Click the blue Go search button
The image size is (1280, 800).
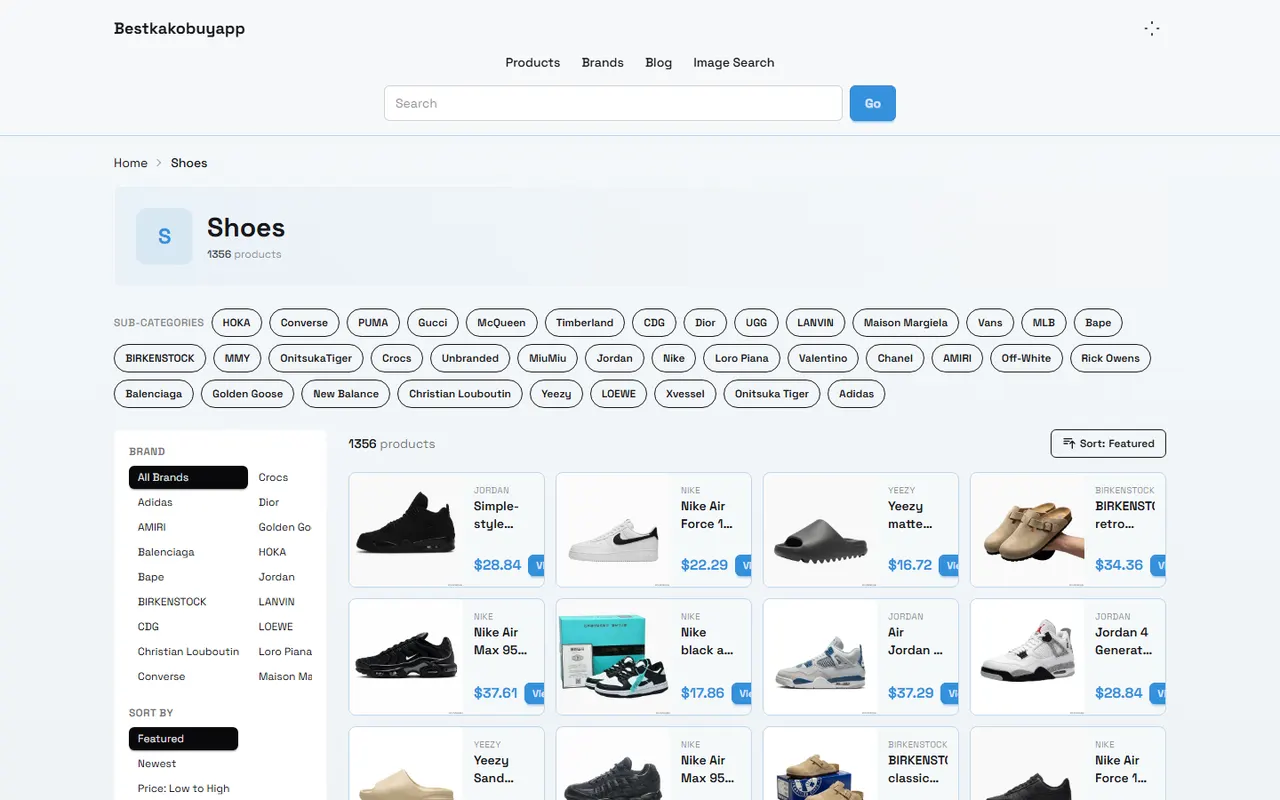coord(873,103)
